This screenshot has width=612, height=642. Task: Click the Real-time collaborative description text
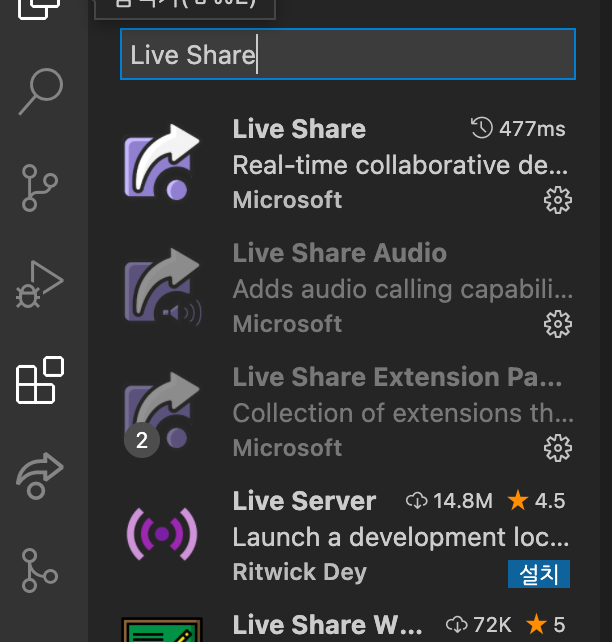click(x=400, y=165)
